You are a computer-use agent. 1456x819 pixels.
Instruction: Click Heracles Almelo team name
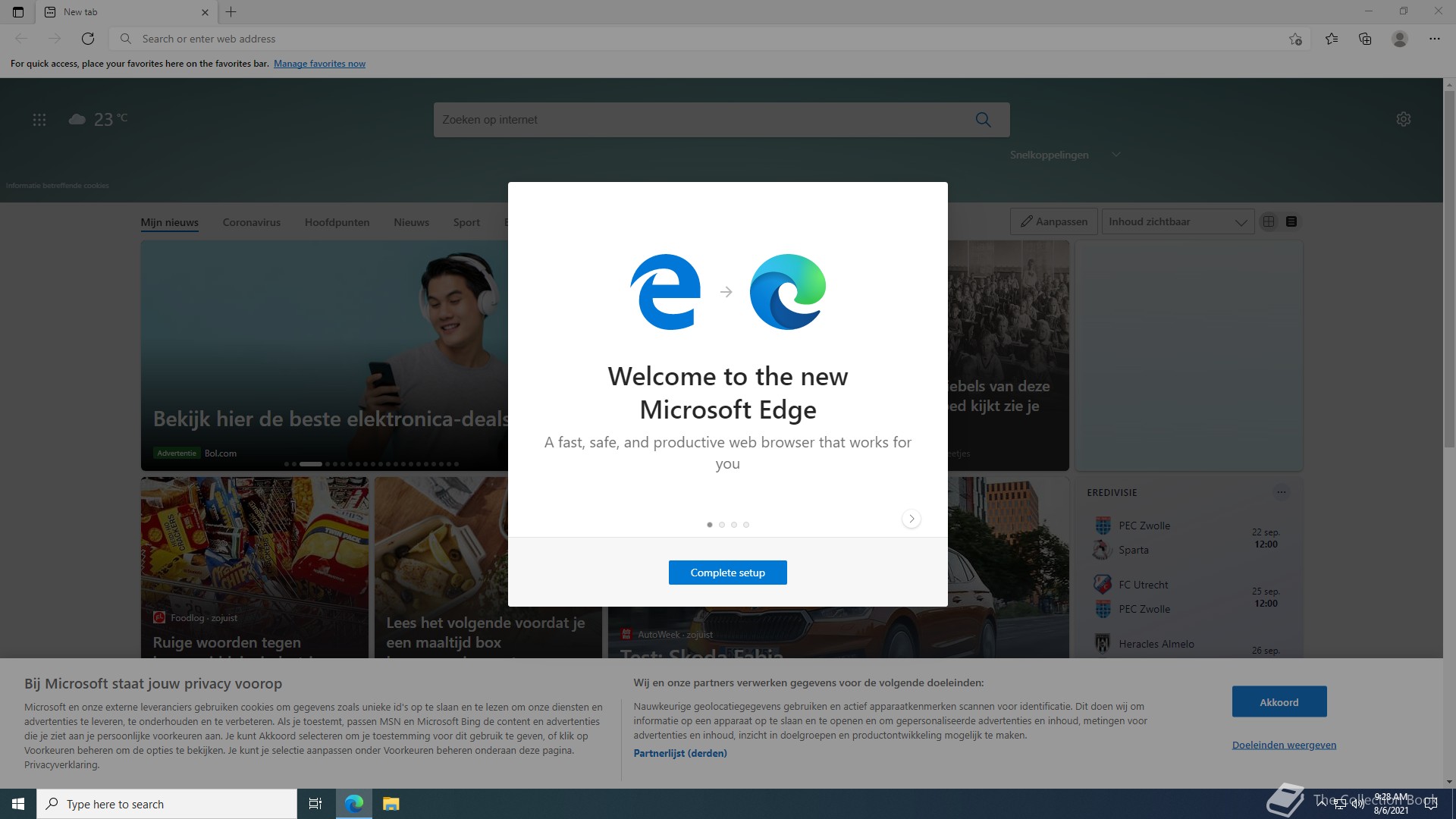1156,644
